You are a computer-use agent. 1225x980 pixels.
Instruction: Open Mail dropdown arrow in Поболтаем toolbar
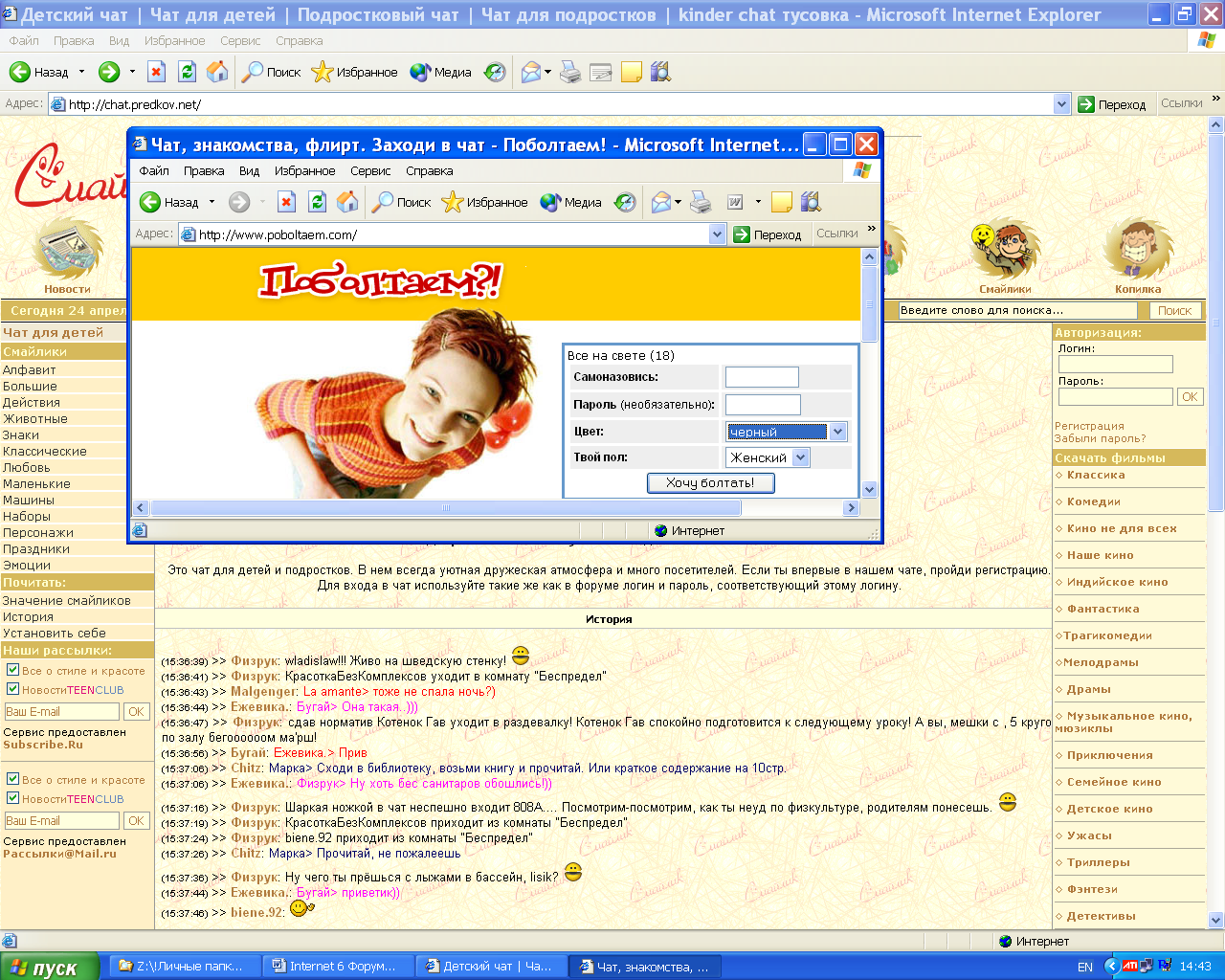[x=679, y=202]
